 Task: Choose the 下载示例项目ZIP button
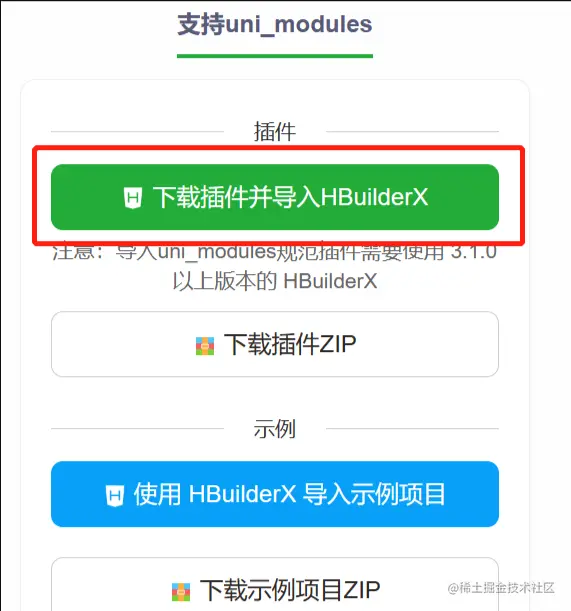tap(275, 584)
